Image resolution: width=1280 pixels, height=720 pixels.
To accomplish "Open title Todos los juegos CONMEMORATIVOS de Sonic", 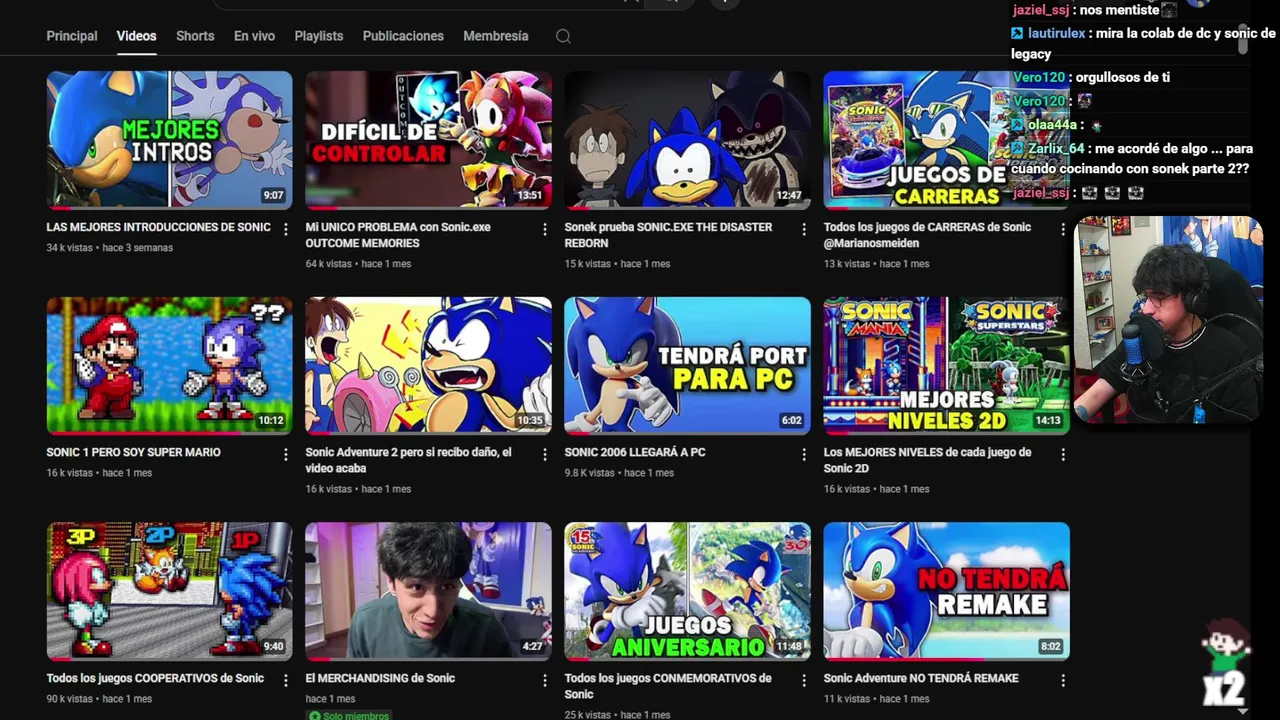I will (x=668, y=686).
